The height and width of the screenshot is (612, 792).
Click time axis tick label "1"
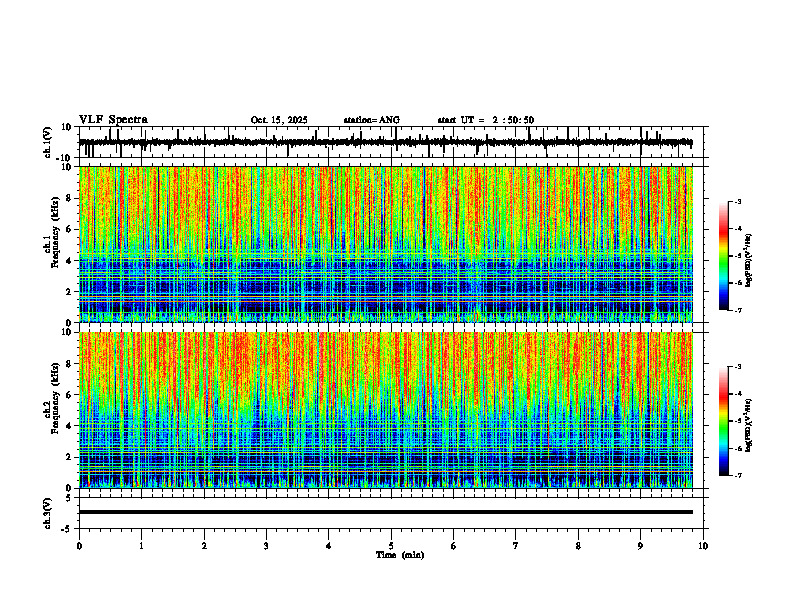point(141,546)
